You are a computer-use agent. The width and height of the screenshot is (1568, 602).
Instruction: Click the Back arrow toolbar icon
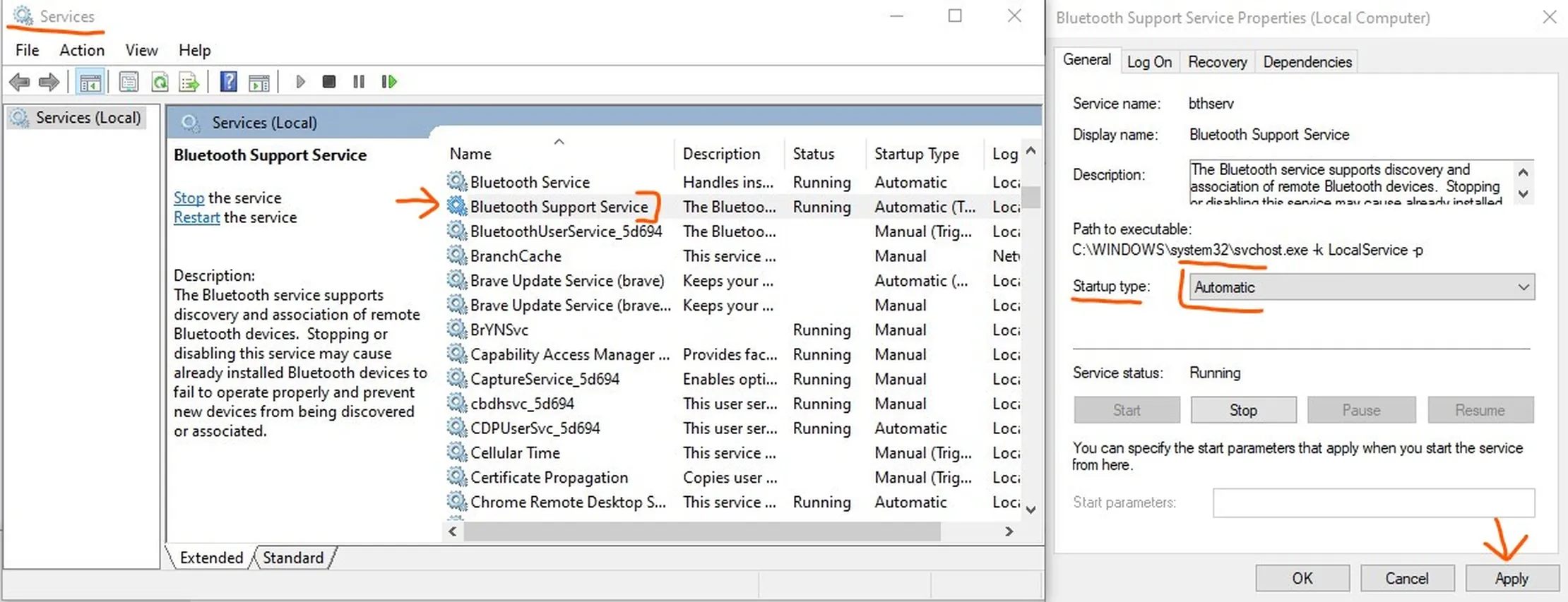20,82
